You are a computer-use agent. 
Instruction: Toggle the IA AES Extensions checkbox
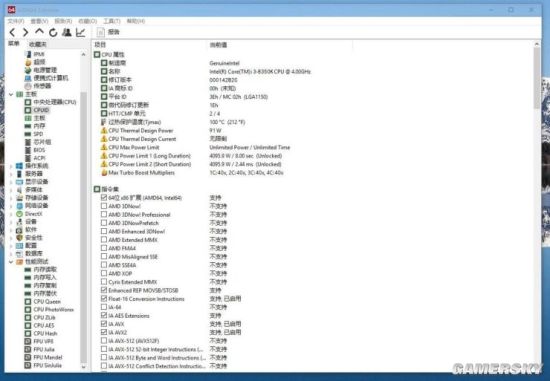coord(104,315)
